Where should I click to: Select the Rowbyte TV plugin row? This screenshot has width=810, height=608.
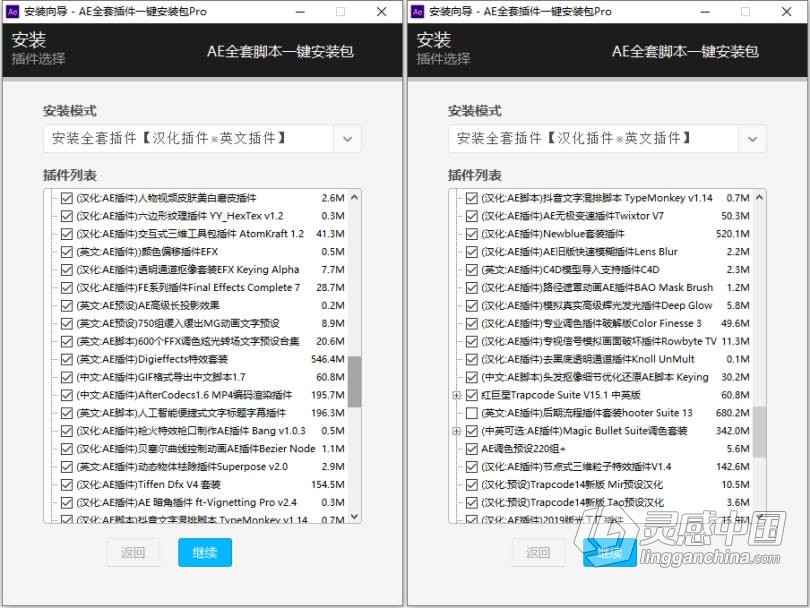(608, 341)
